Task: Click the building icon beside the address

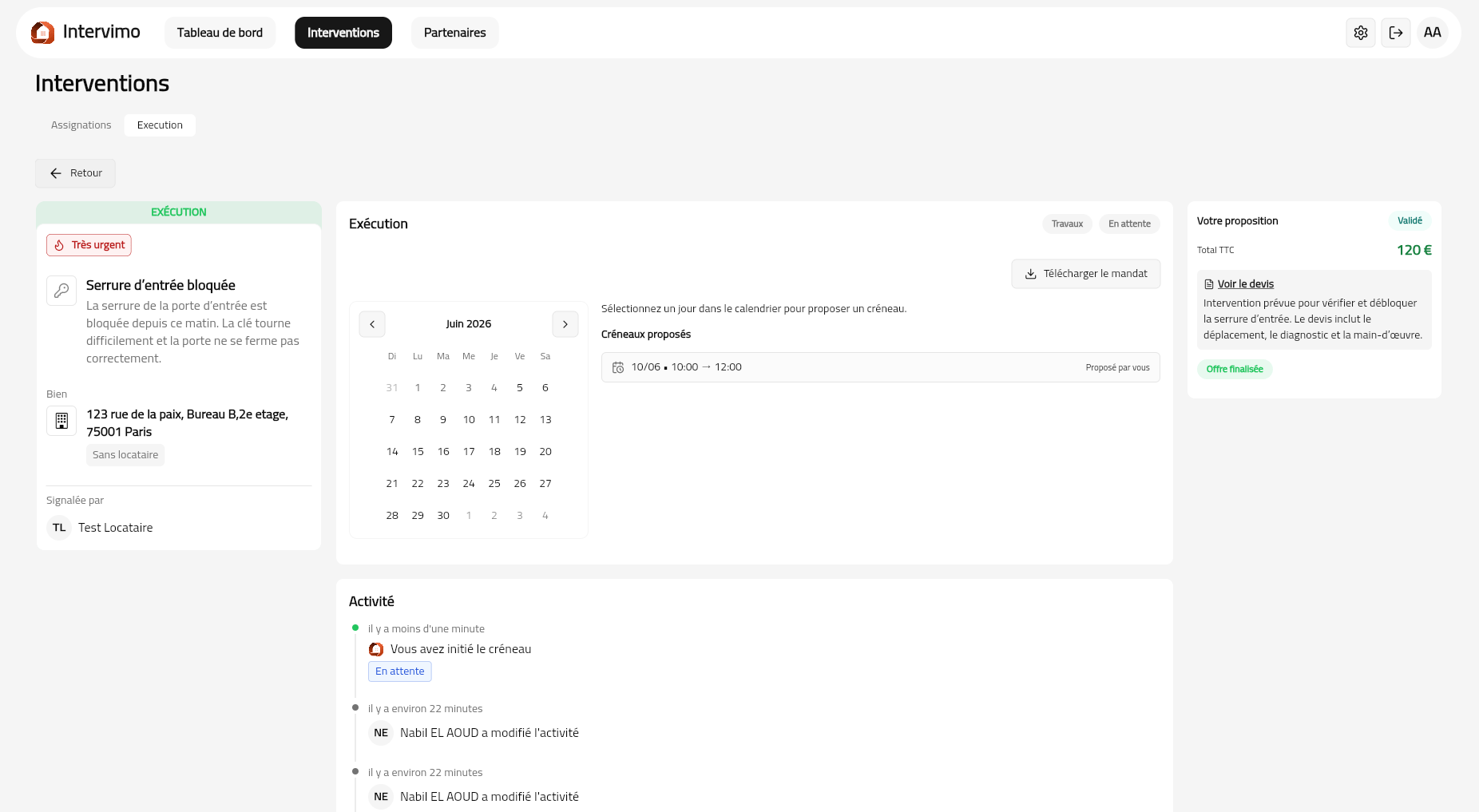Action: (x=61, y=421)
